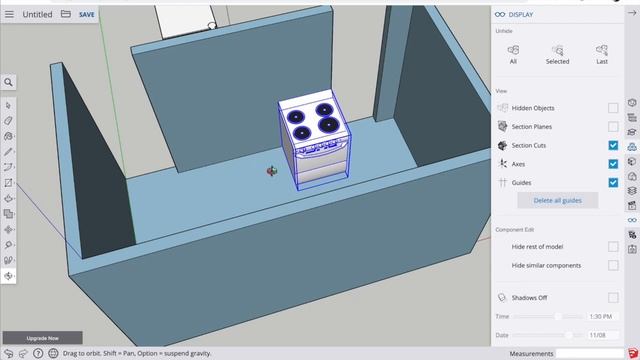The height and width of the screenshot is (360, 640).
Task: Open the Entity Info panel
Action: point(632,103)
